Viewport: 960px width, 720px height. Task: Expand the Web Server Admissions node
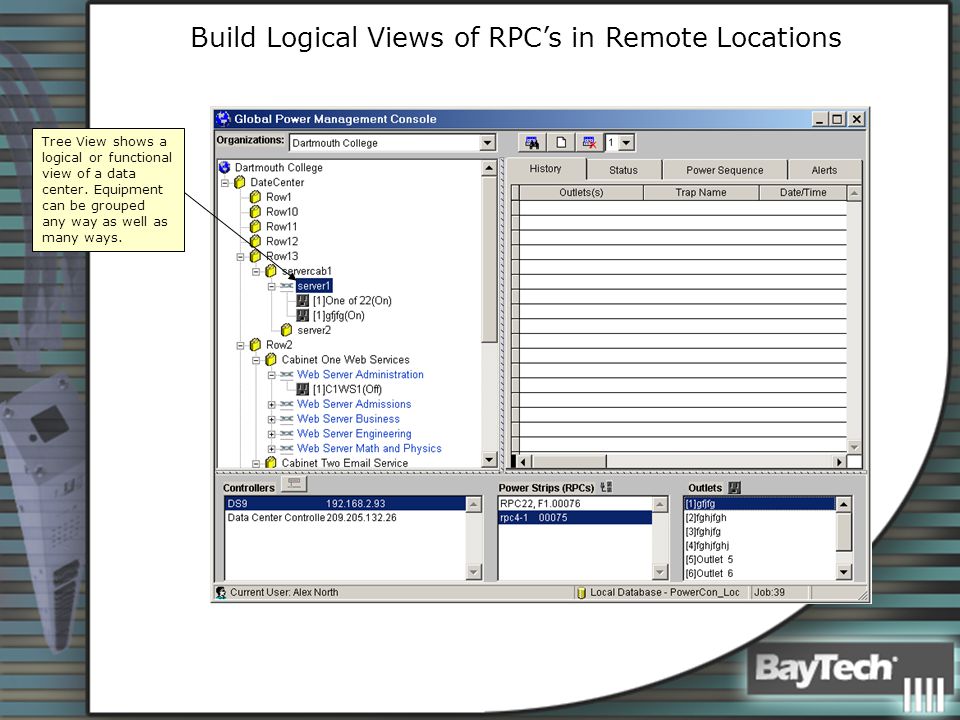271,404
